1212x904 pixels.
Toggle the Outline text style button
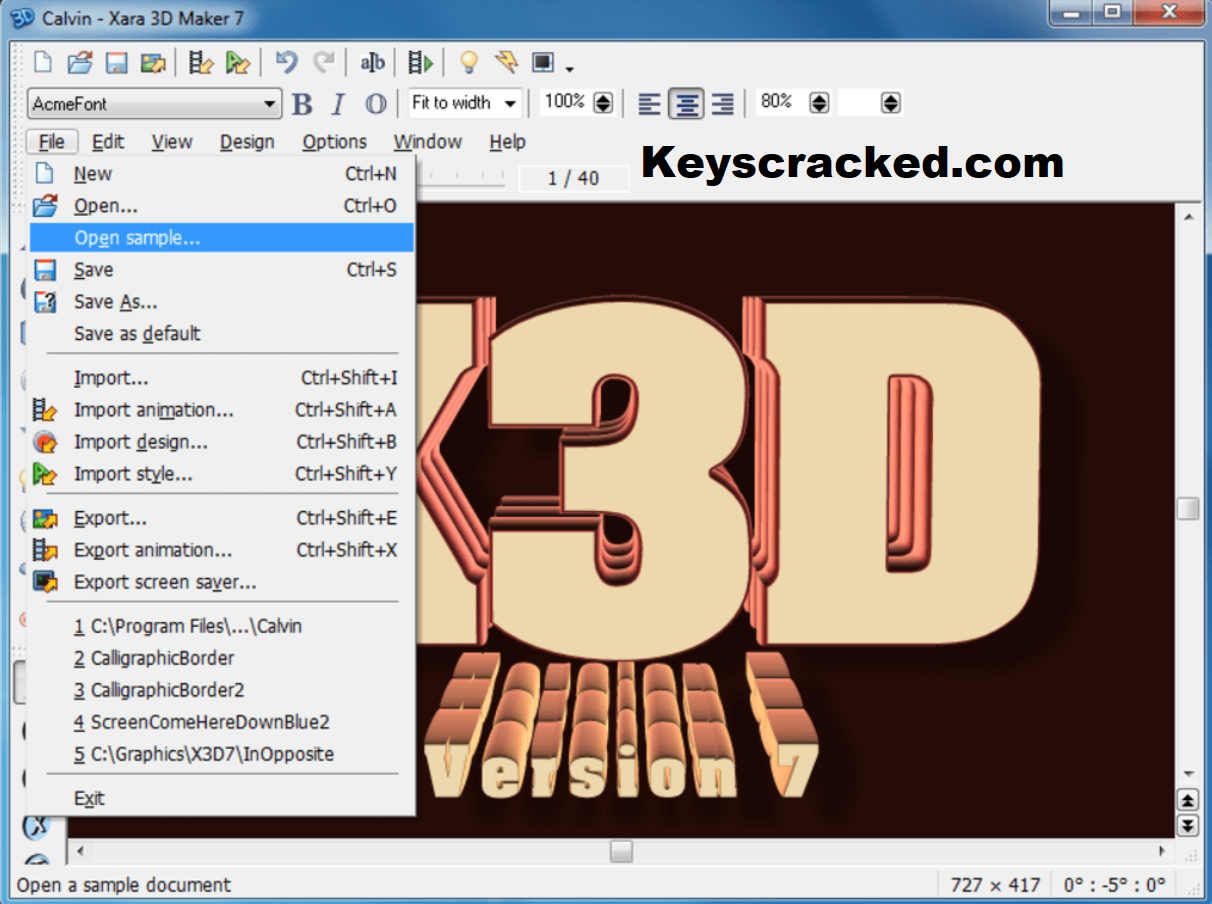click(x=375, y=103)
